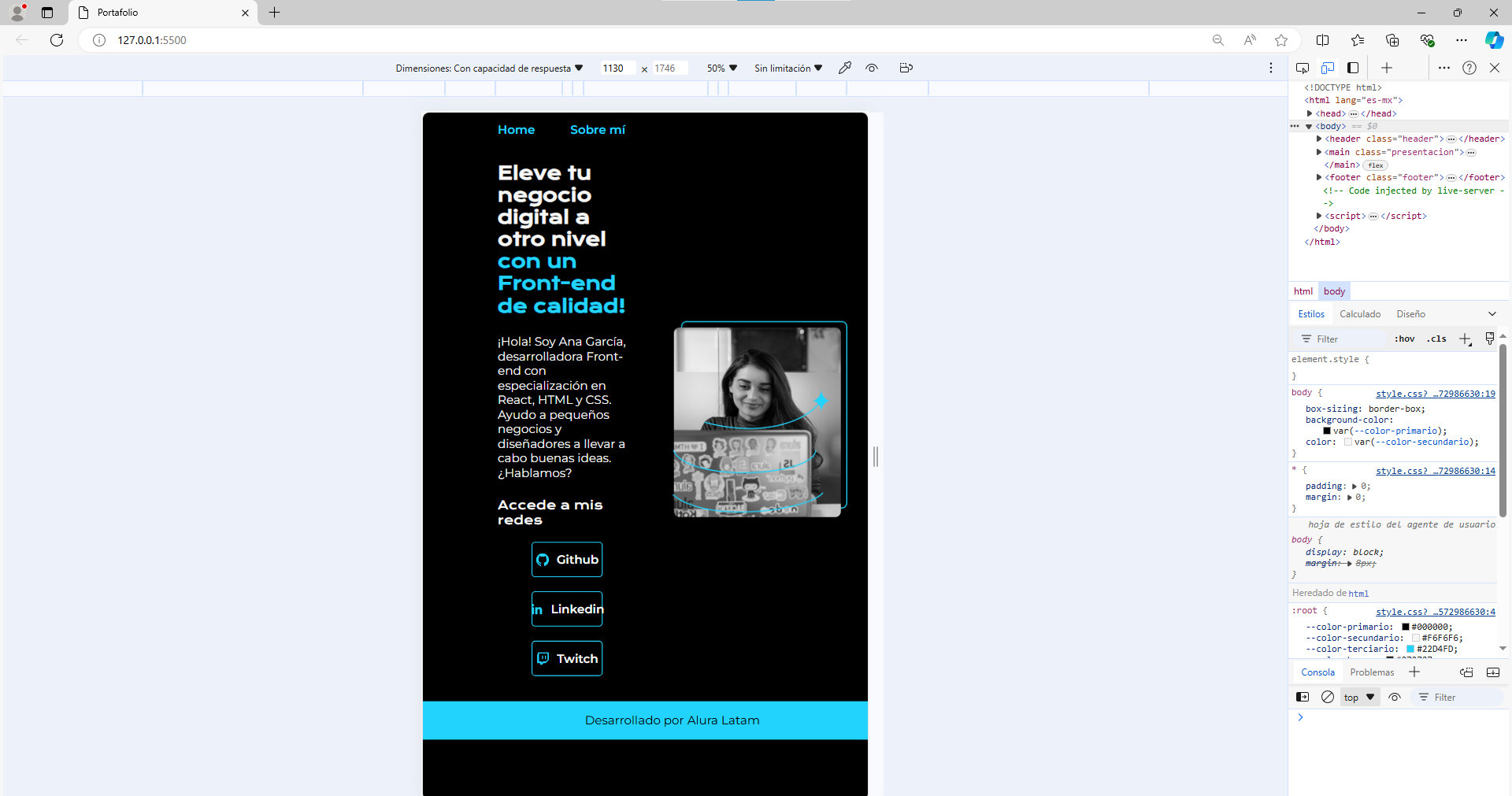Close the DevTools panel
The image size is (1512, 796).
[x=1495, y=68]
